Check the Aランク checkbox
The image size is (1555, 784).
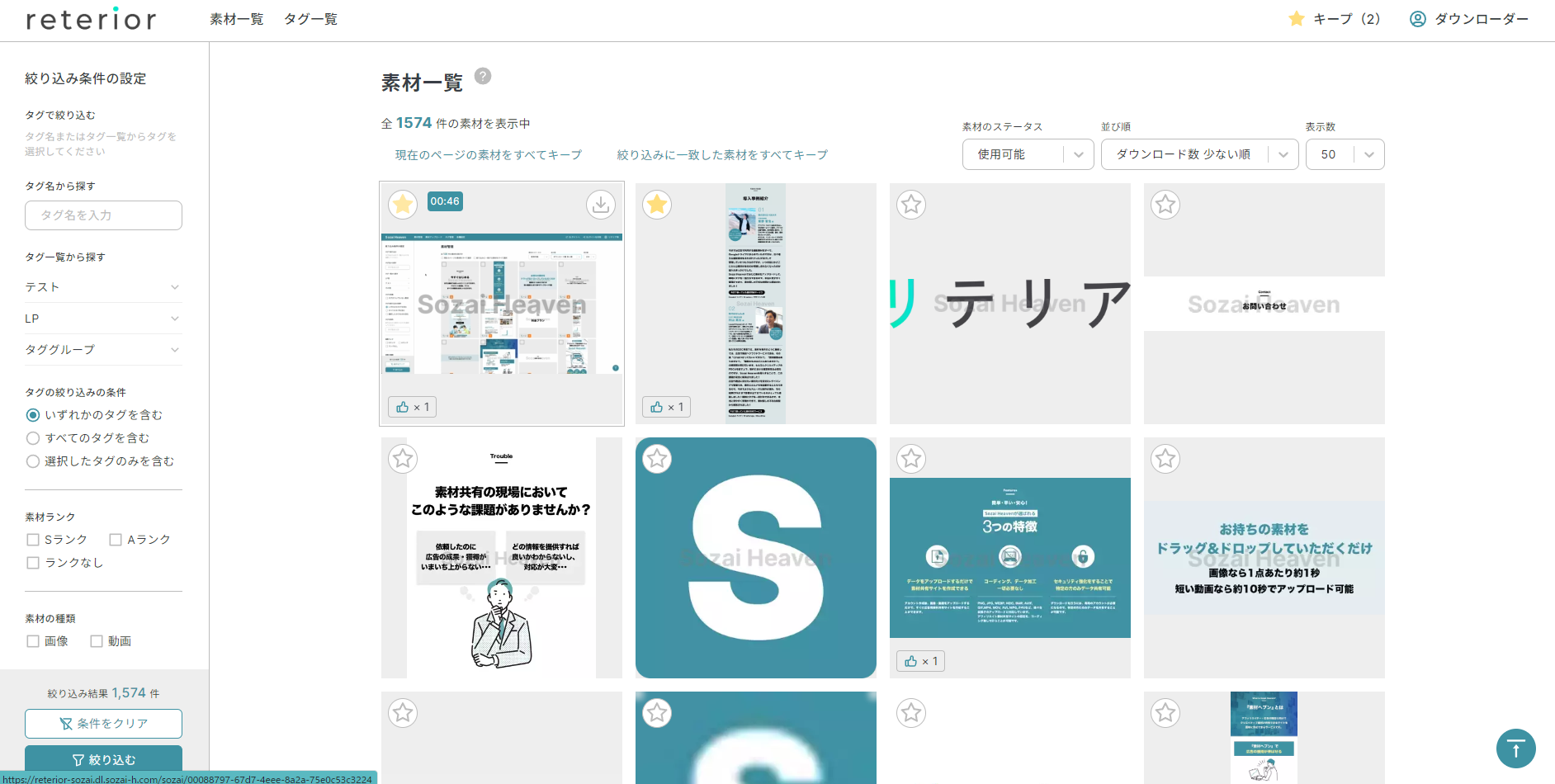click(x=116, y=540)
